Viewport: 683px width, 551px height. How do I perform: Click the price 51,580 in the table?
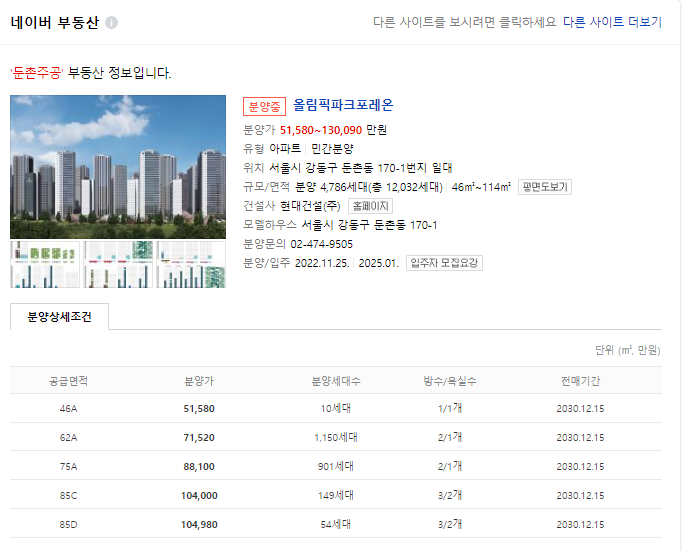click(199, 409)
